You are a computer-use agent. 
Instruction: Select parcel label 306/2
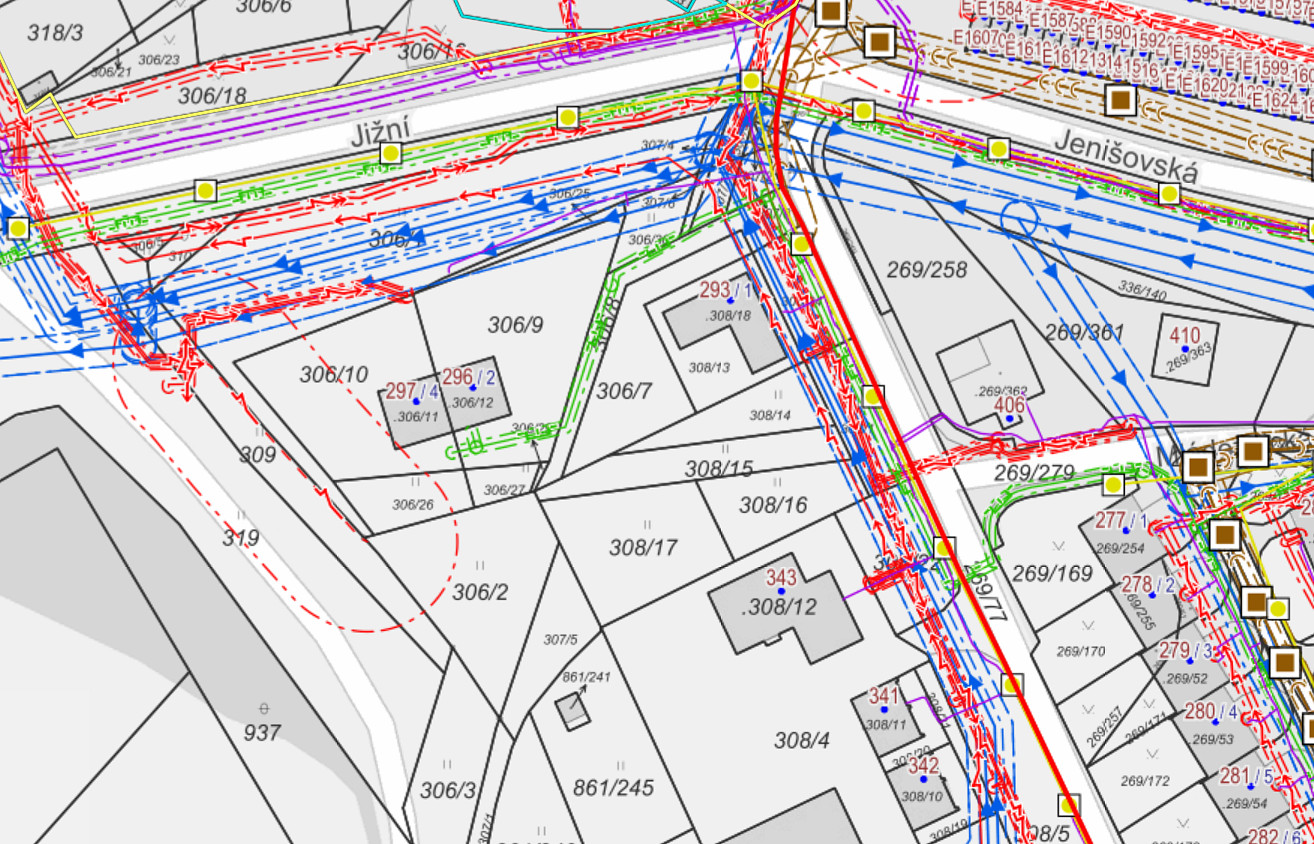(481, 592)
